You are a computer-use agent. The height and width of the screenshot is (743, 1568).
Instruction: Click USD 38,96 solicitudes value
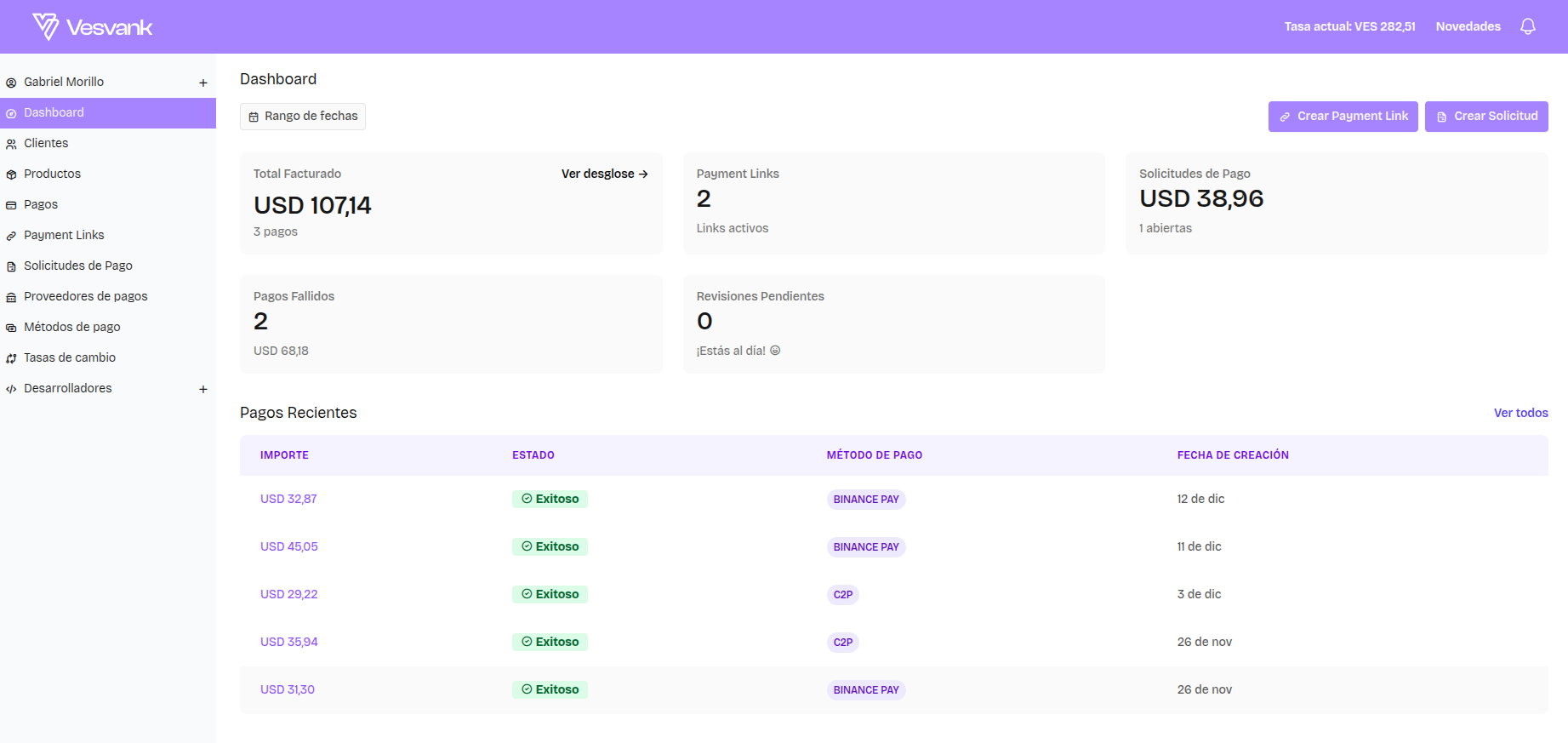[x=1201, y=198]
